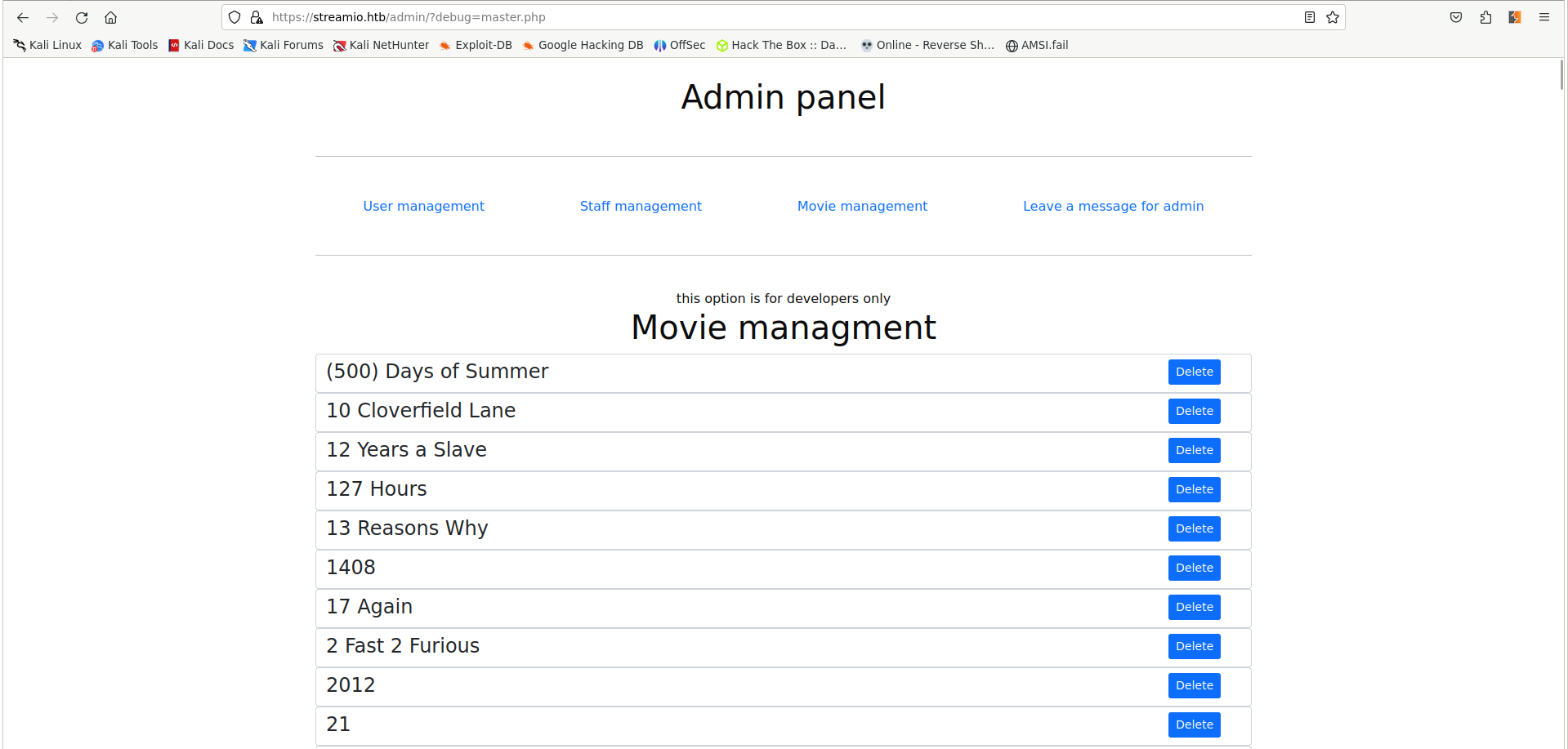Image resolution: width=1568 pixels, height=749 pixels.
Task: Toggle Reader View for this page
Action: pos(1309,17)
